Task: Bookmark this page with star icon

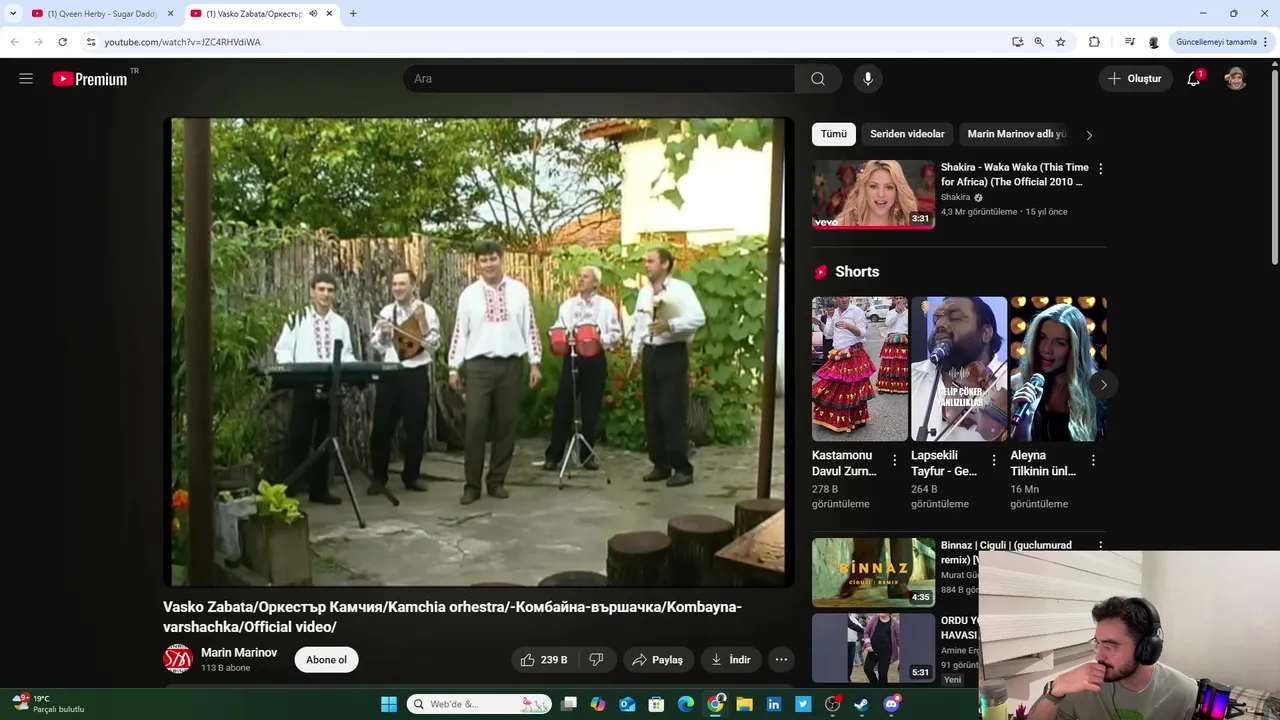Action: (1061, 42)
